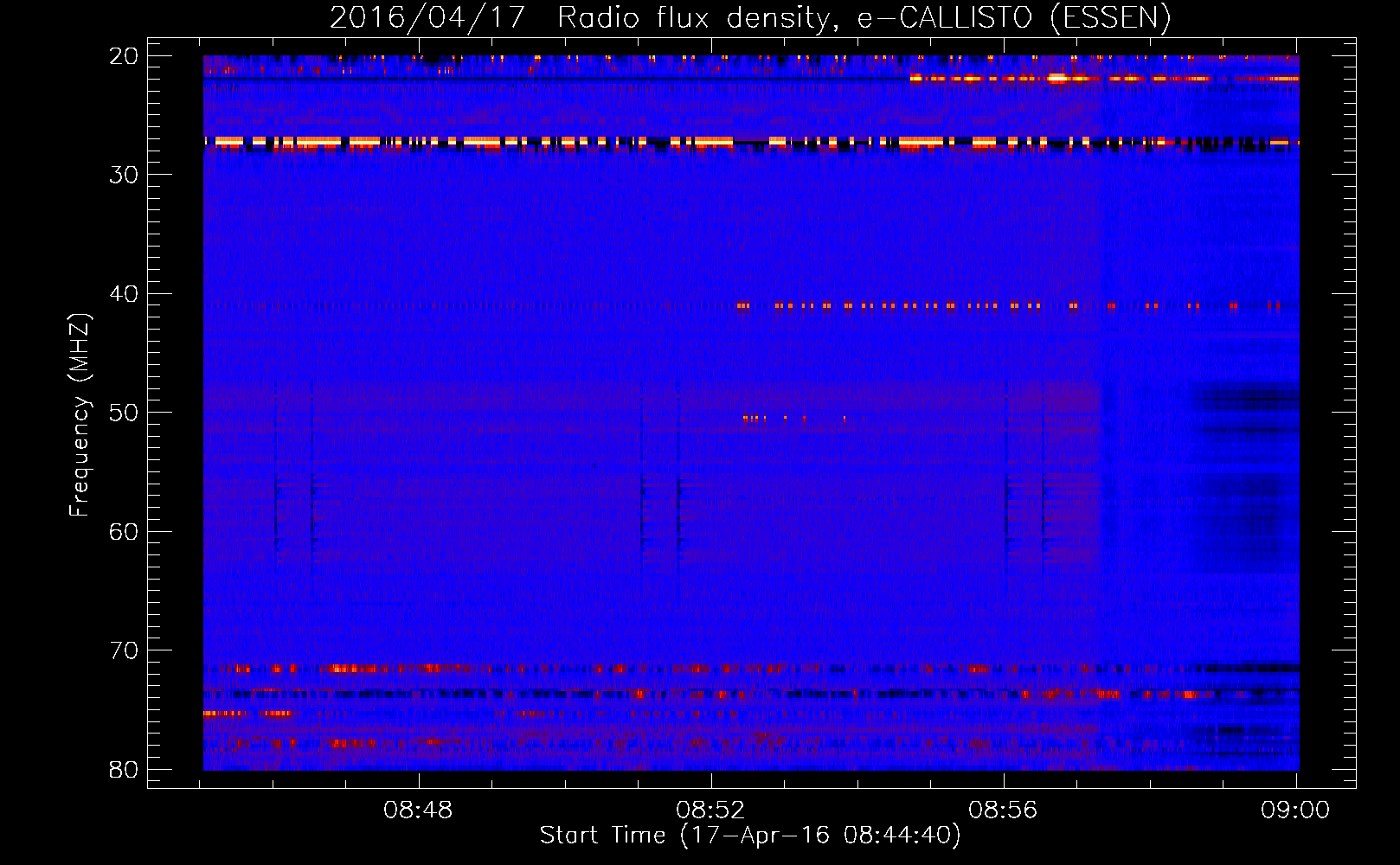Click the 'Frequency (MHZ)' axis label
The width and height of the screenshot is (1400, 865).
[80, 414]
